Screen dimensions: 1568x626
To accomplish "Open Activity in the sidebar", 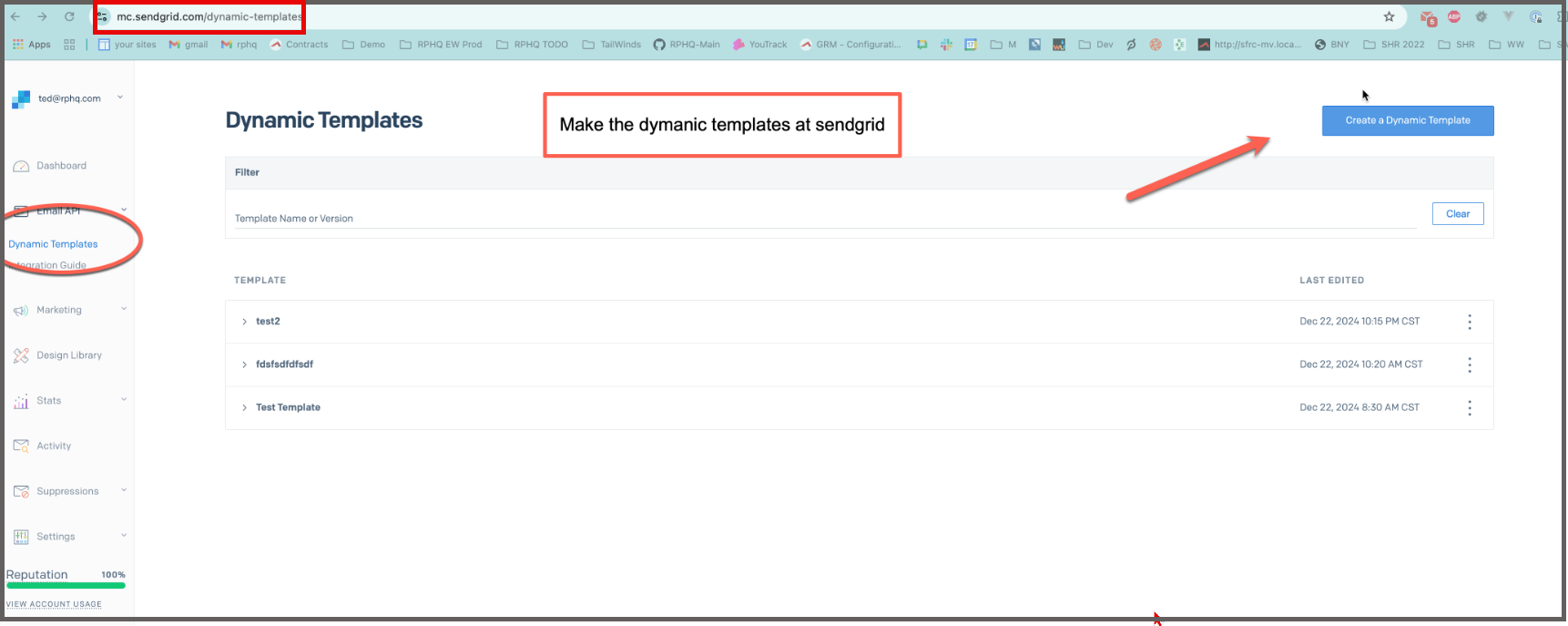I will pyautogui.click(x=54, y=446).
